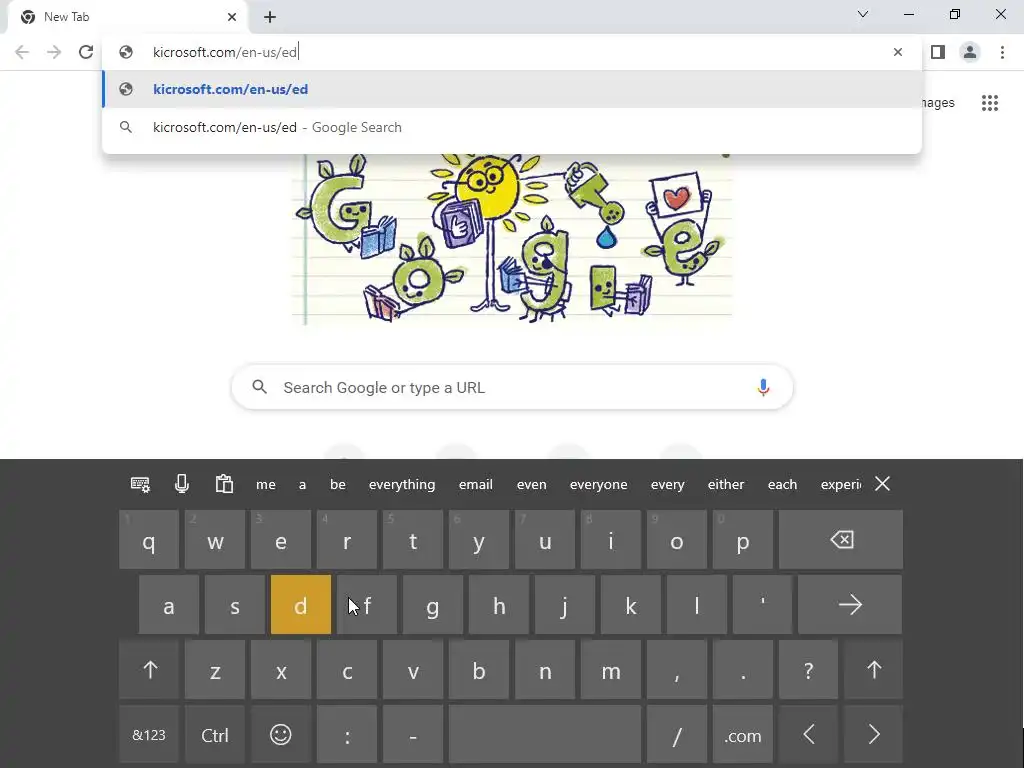Click the Search Google or type URL box
1024x768 pixels.
pos(512,387)
